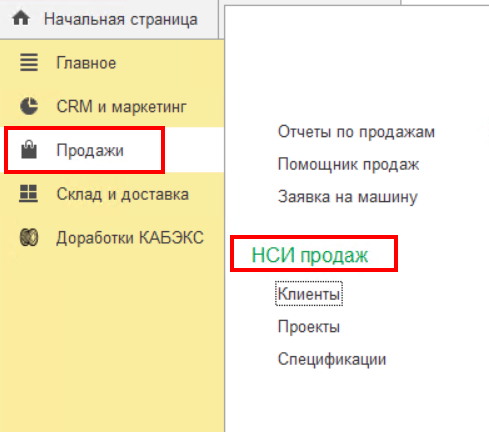Click the grid blocks icon for Склад и доставка
Screen dimensions: 489x432
pyautogui.click(x=28, y=194)
